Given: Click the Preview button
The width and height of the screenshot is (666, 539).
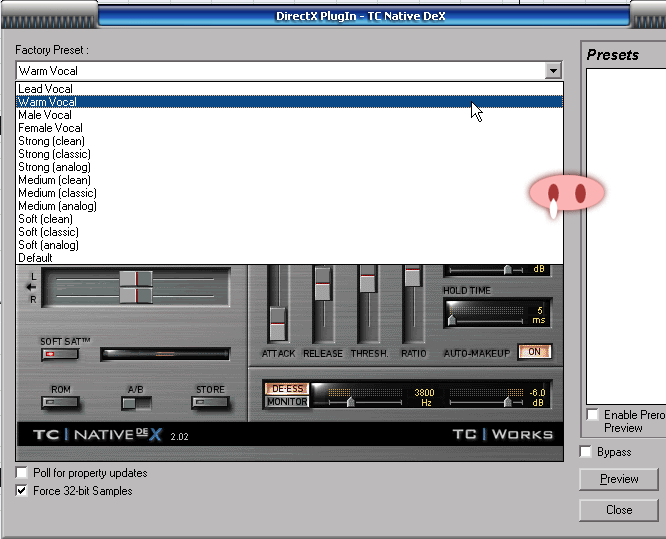Looking at the screenshot, I should pyautogui.click(x=619, y=479).
